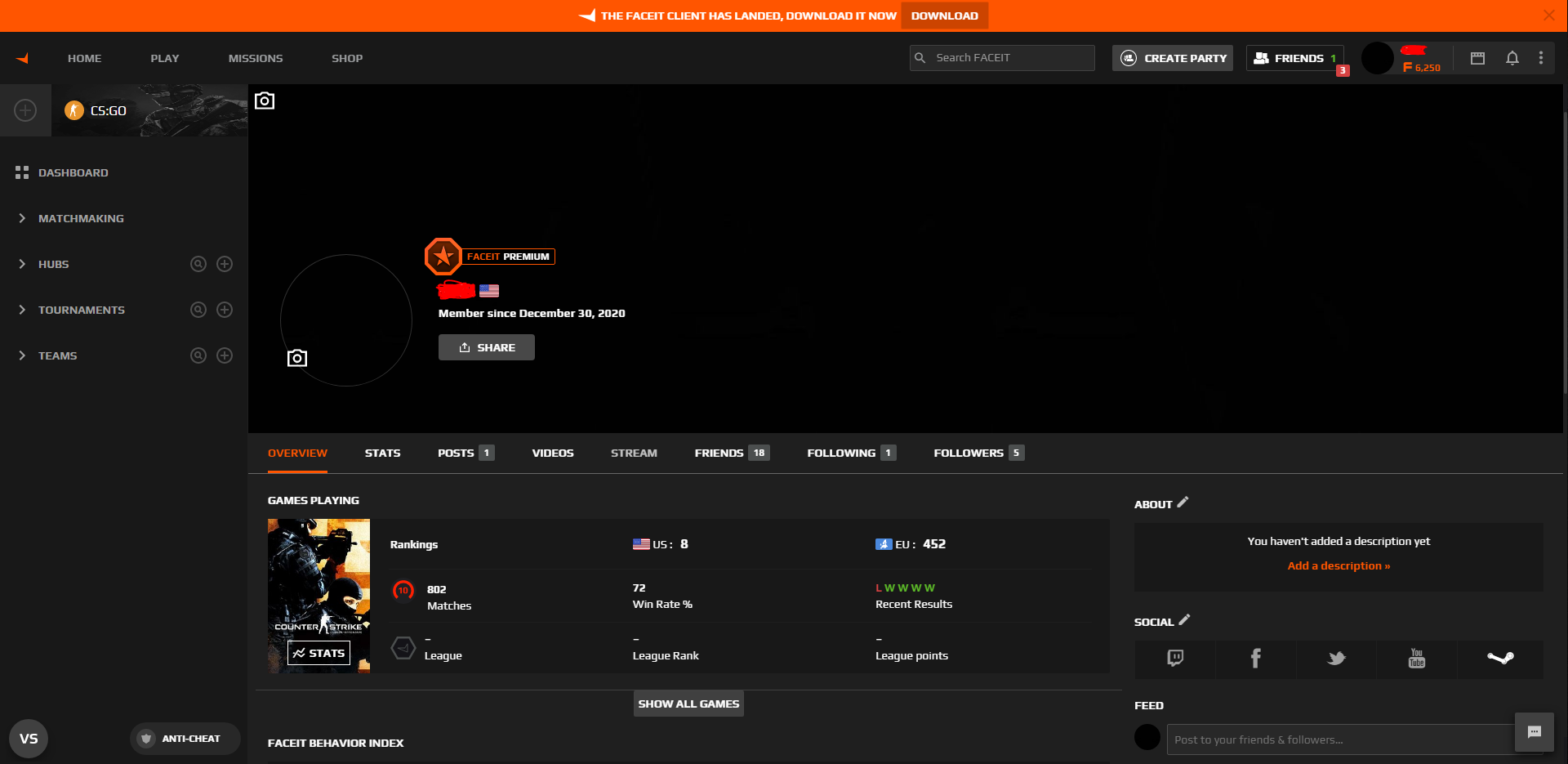Click the camera icon on the cover image
The height and width of the screenshot is (764, 1568).
tap(264, 100)
